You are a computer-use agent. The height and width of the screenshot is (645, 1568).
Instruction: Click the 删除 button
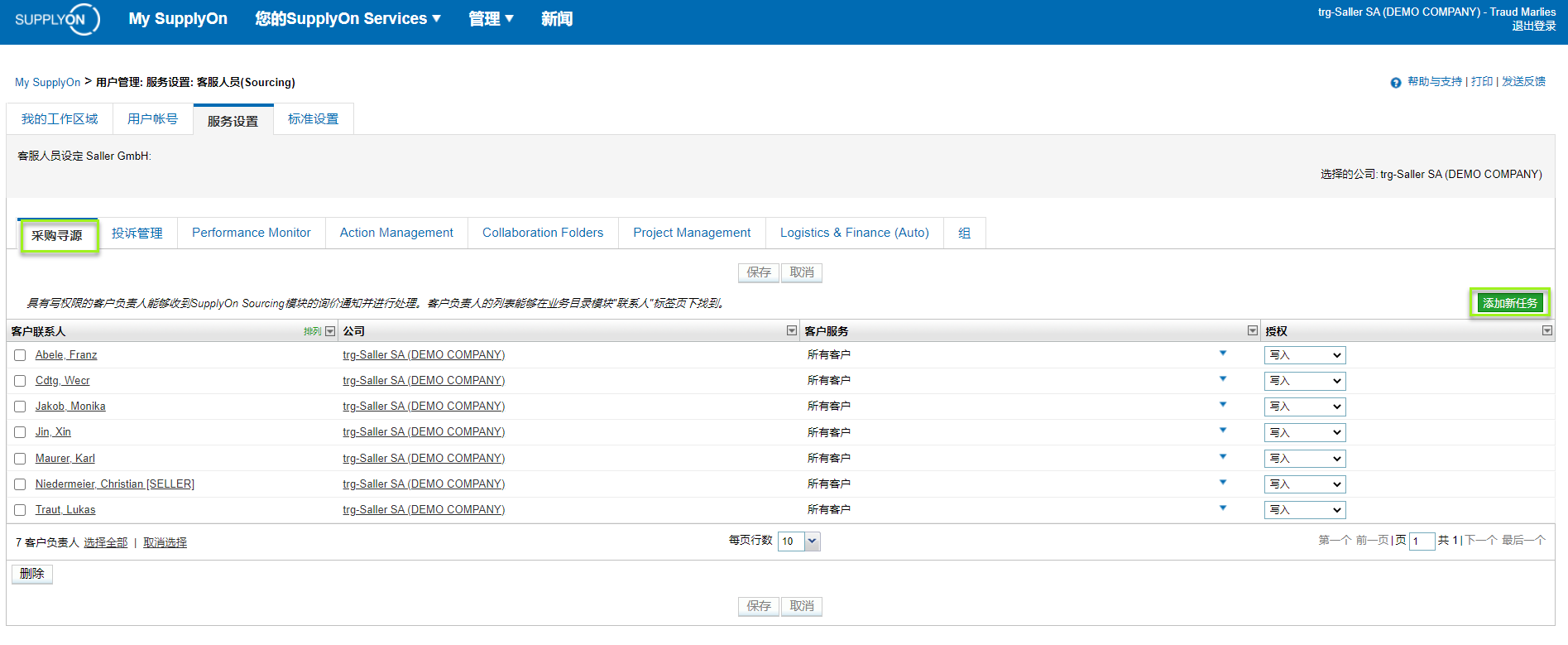(32, 574)
